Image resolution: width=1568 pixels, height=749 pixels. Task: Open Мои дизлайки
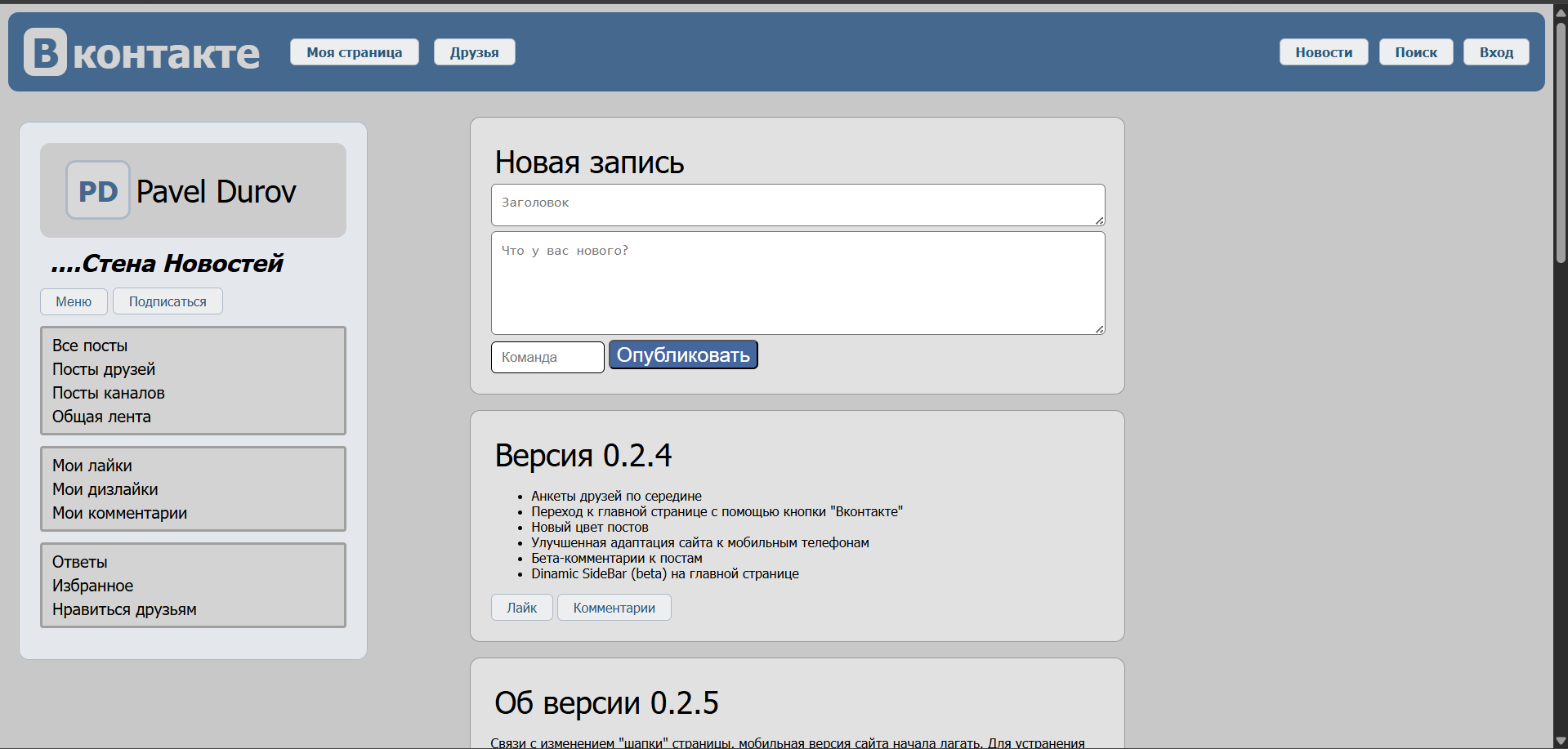coord(105,489)
